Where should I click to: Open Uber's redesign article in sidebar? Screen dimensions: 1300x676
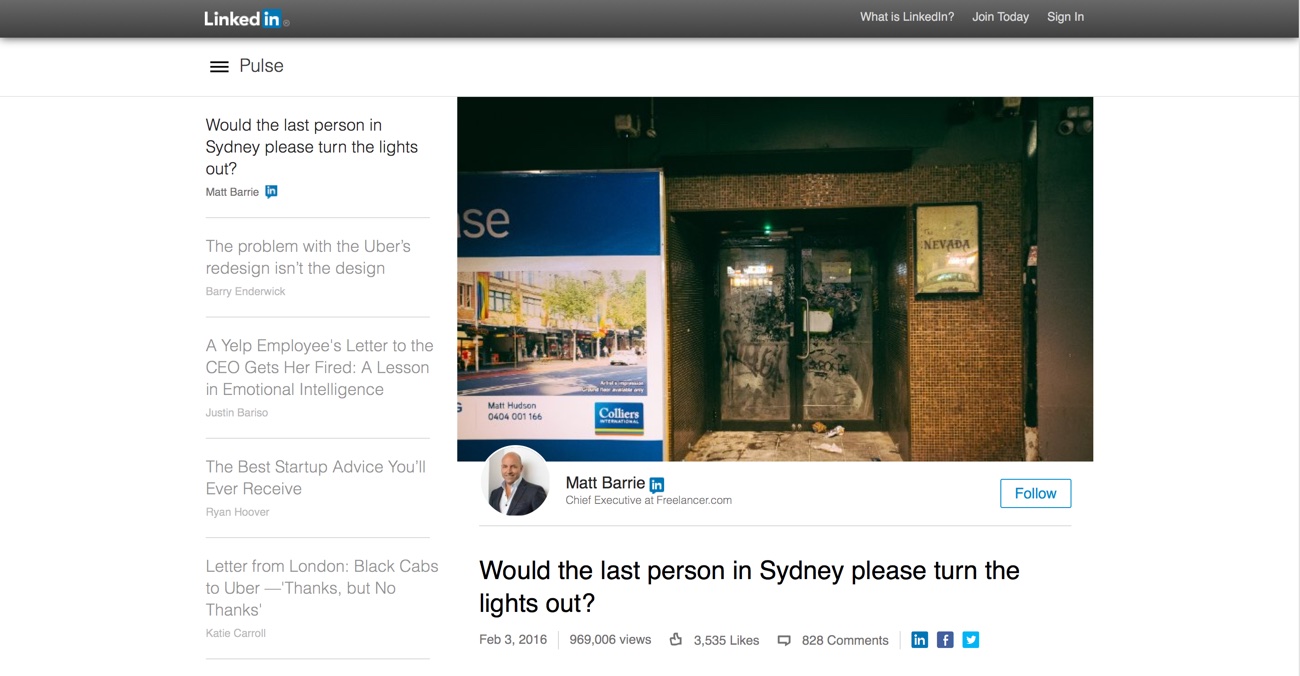[308, 257]
